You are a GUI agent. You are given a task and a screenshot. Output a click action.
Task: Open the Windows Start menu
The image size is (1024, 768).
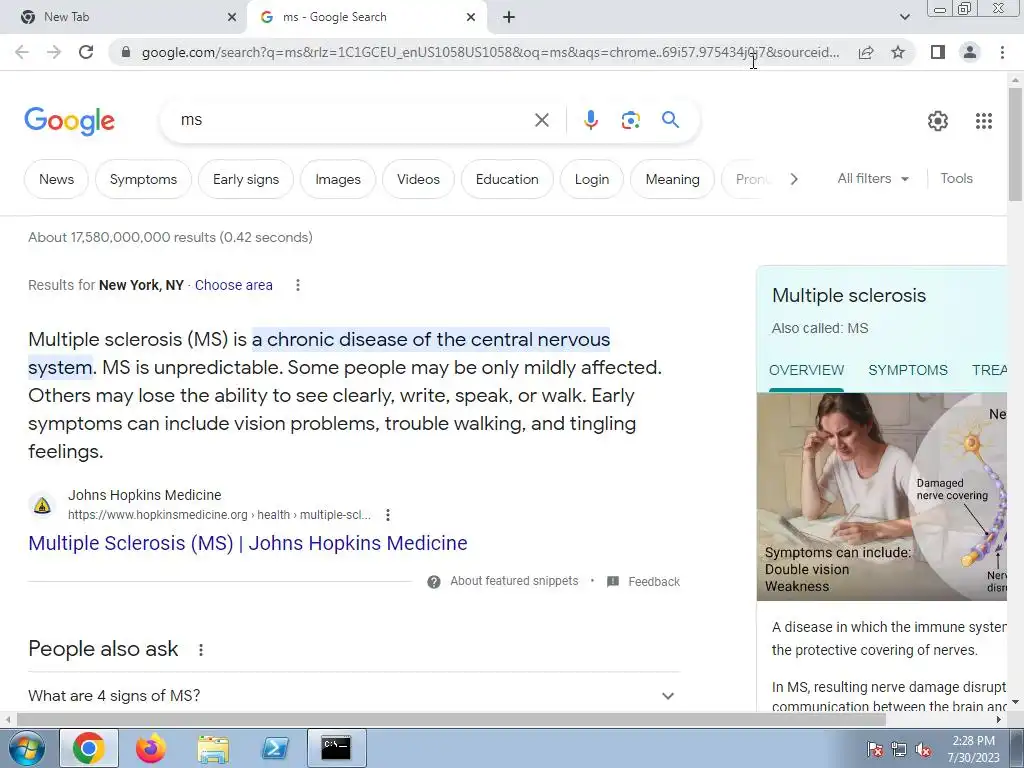coord(26,748)
